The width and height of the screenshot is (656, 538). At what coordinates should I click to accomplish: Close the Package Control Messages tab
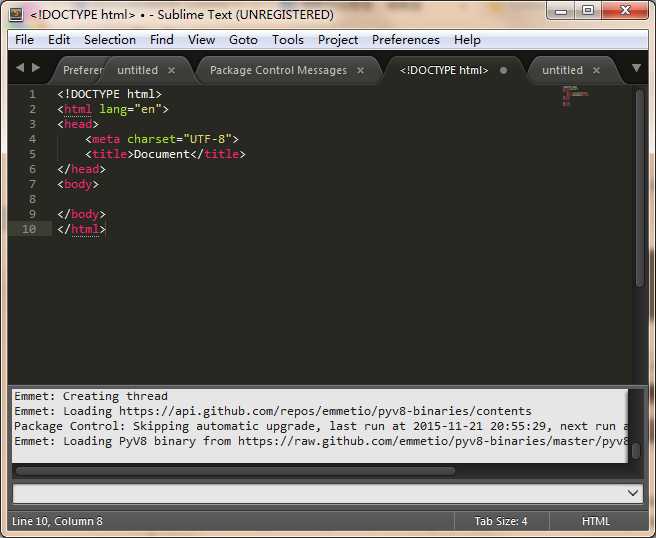[360, 70]
